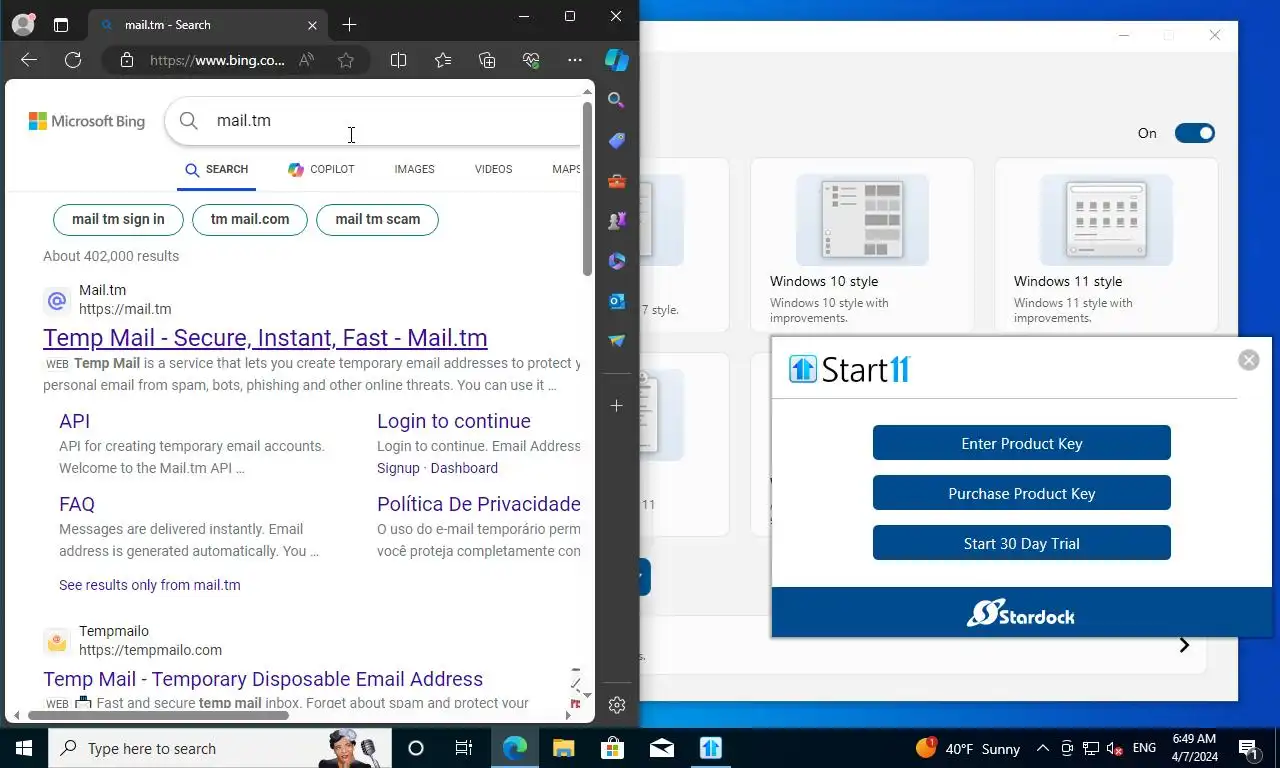This screenshot has height=768, width=1280.
Task: Open File Explorer from taskbar
Action: [x=563, y=748]
